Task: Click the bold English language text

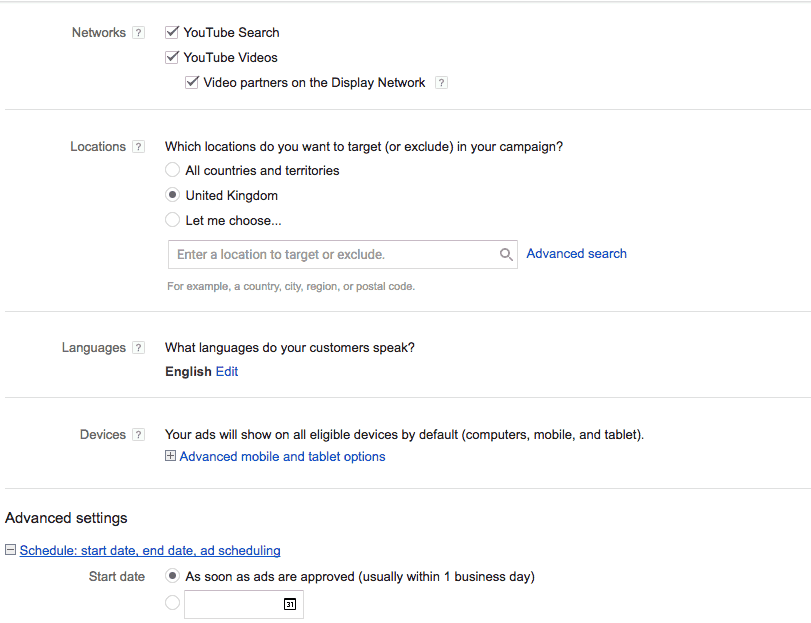Action: [188, 372]
